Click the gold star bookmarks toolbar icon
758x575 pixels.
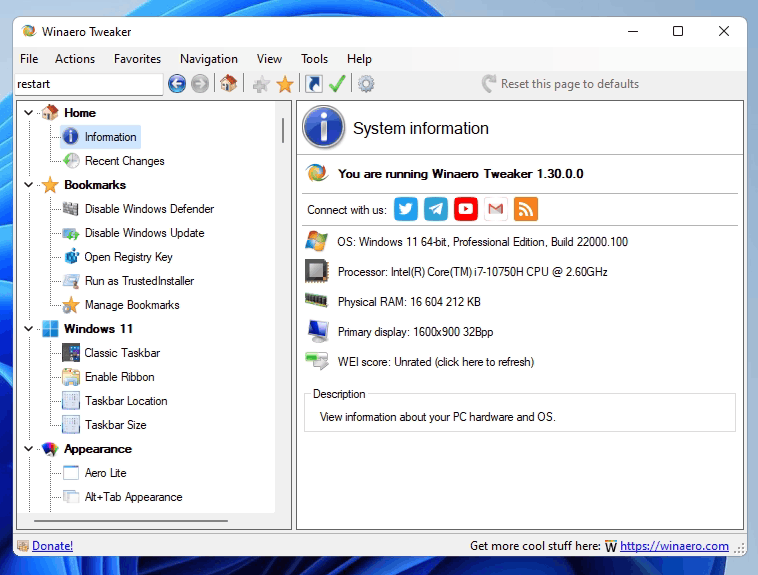[x=285, y=84]
